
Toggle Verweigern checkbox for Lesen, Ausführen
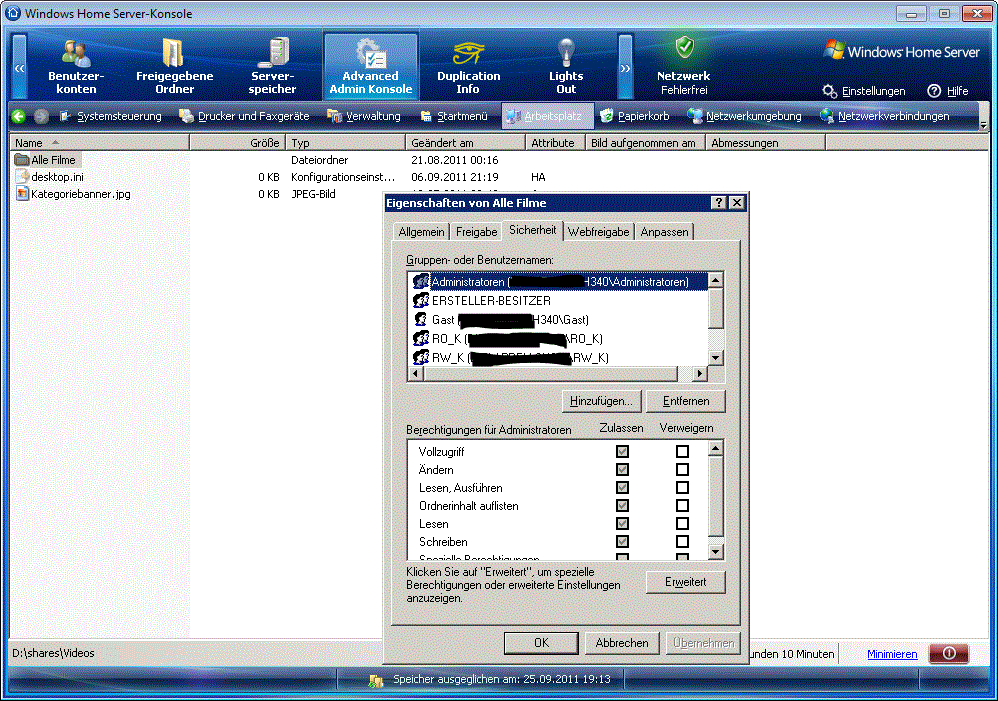682,488
